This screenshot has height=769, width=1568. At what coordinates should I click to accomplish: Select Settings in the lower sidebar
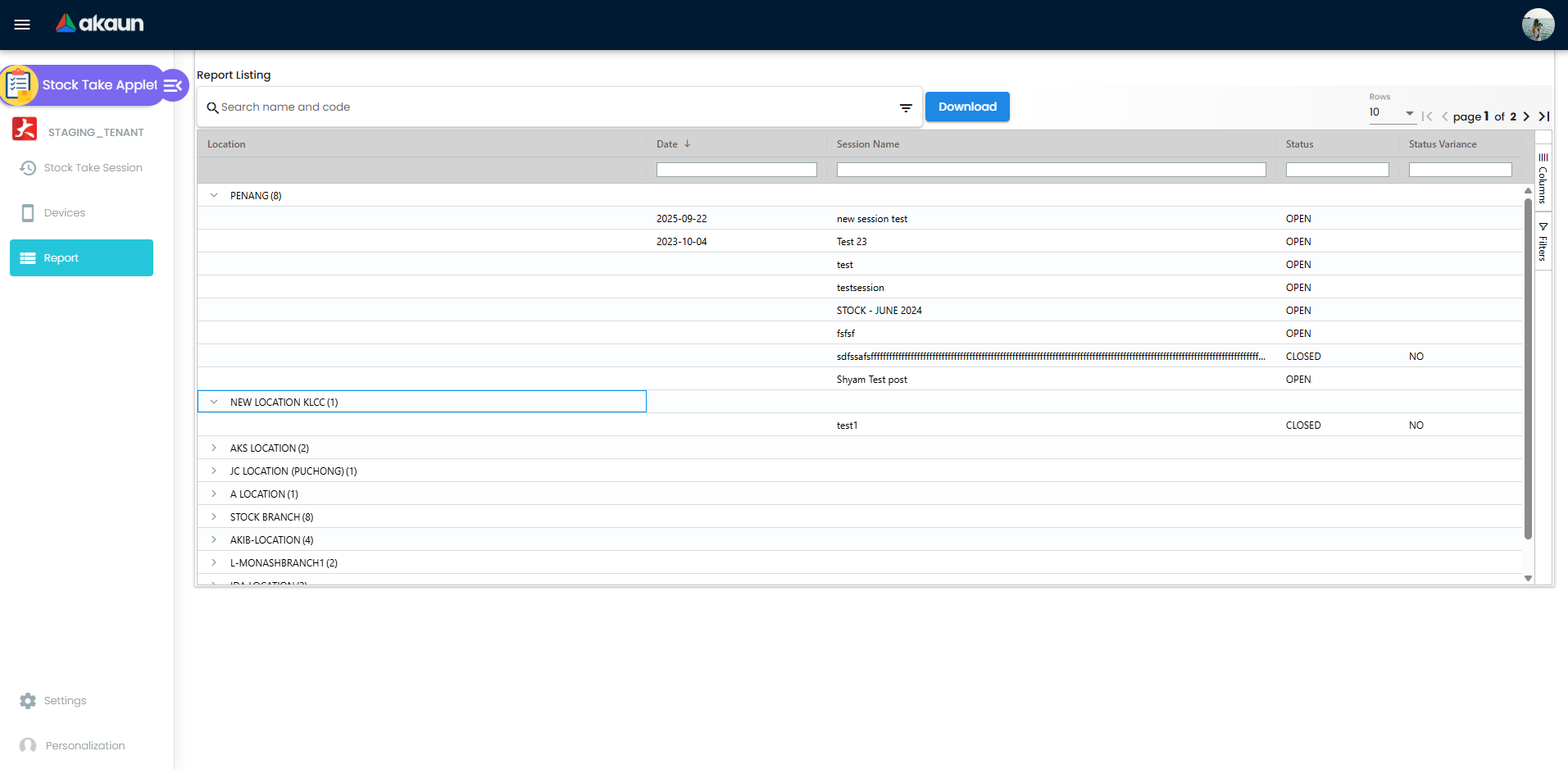[x=29, y=700]
